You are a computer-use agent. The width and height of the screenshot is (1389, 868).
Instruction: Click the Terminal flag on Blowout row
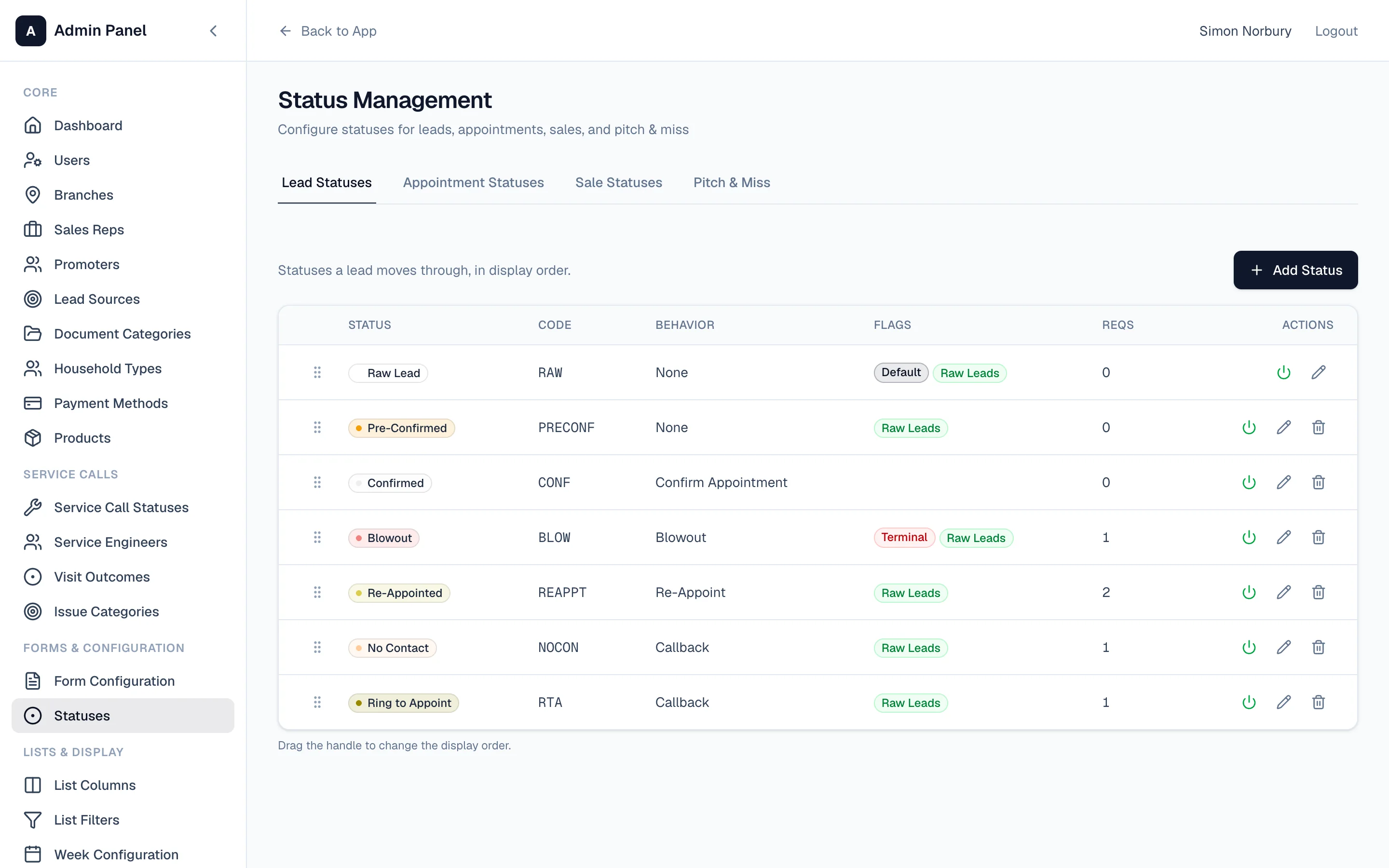point(904,537)
